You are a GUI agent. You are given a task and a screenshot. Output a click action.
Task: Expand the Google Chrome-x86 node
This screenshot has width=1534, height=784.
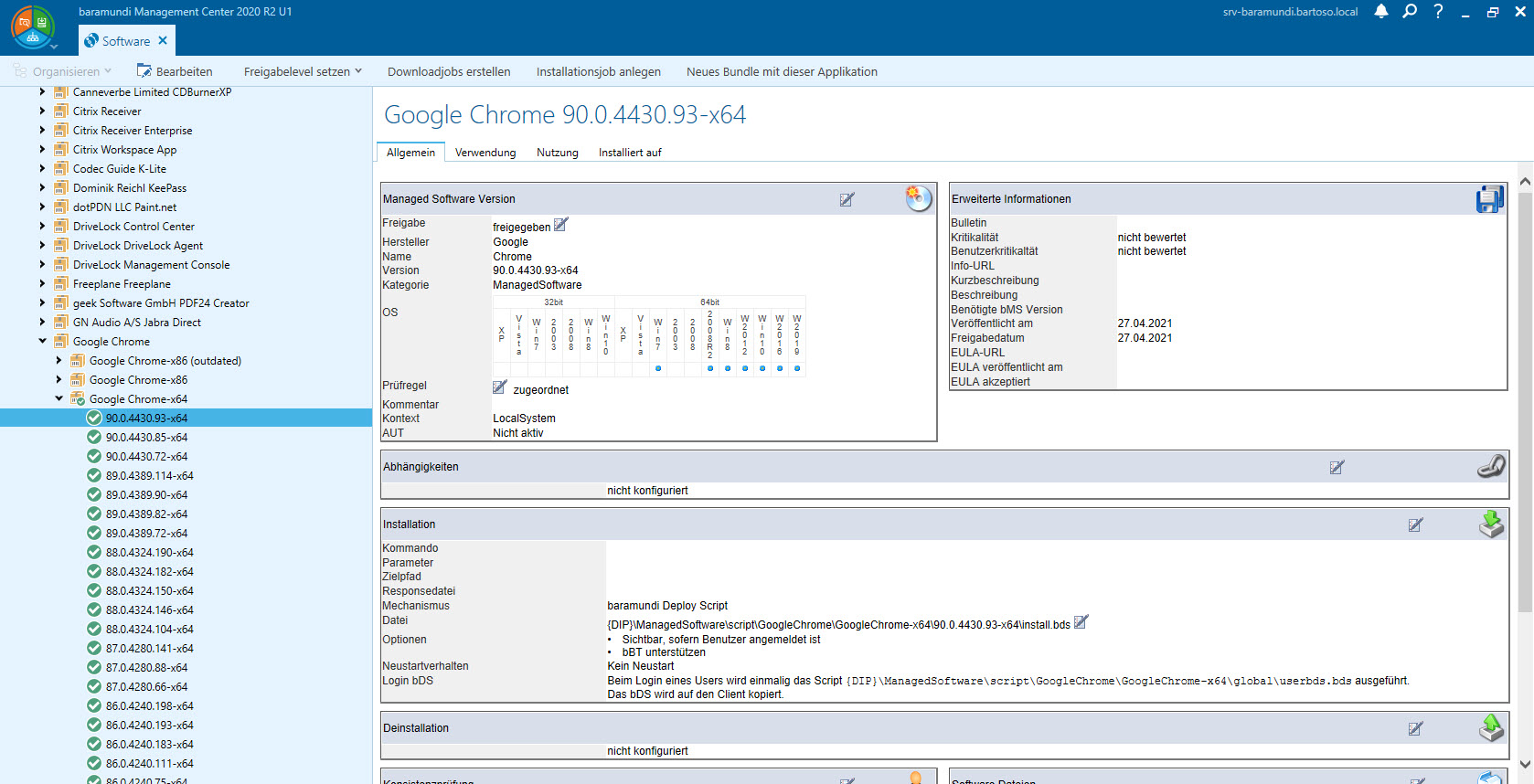[59, 379]
